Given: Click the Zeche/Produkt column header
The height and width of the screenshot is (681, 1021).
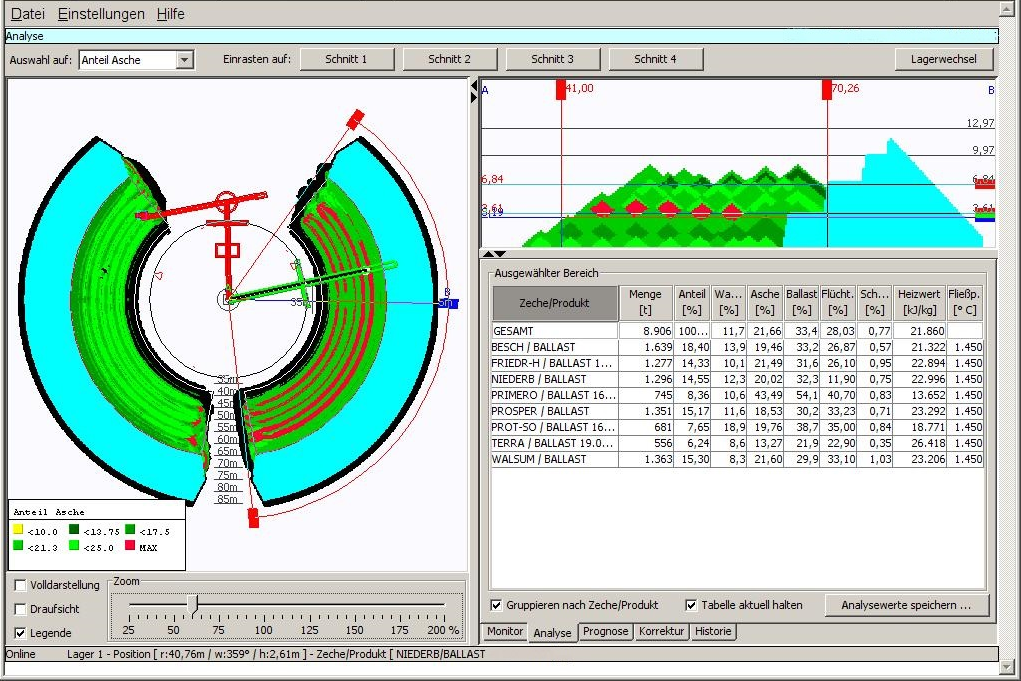Looking at the screenshot, I should pos(555,303).
